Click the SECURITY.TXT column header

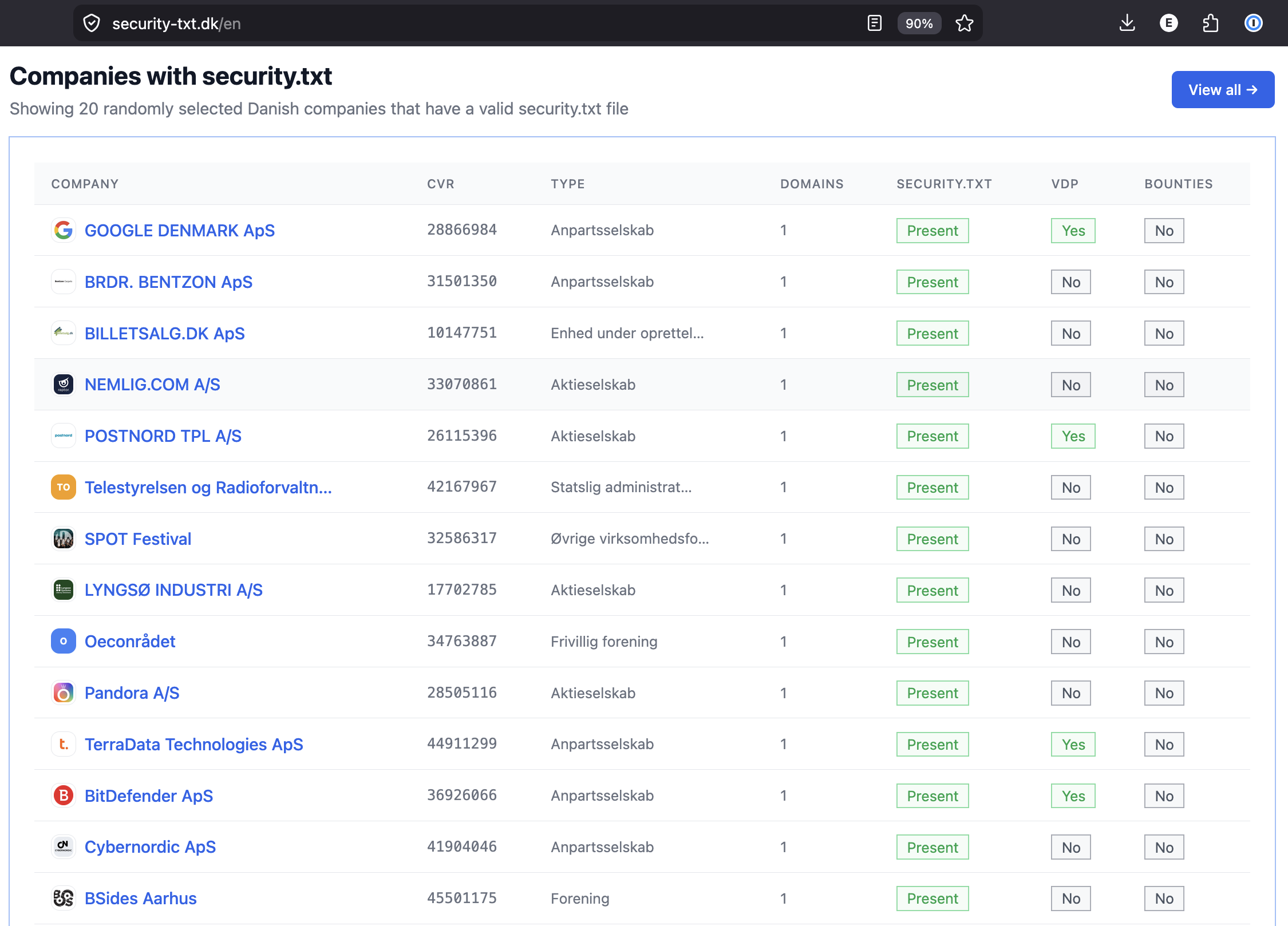click(944, 184)
